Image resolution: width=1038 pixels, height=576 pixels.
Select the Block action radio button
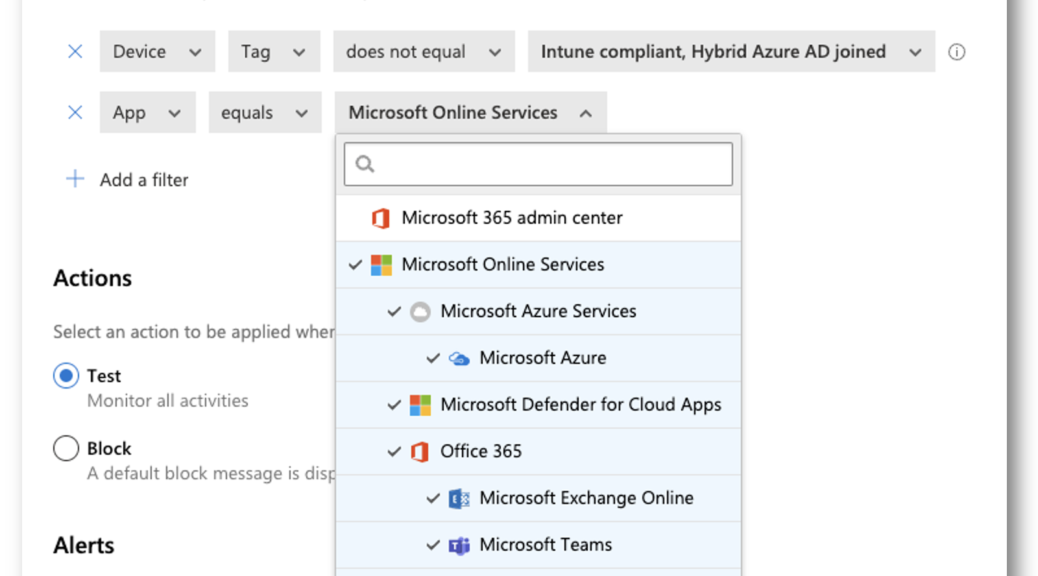pyautogui.click(x=66, y=448)
